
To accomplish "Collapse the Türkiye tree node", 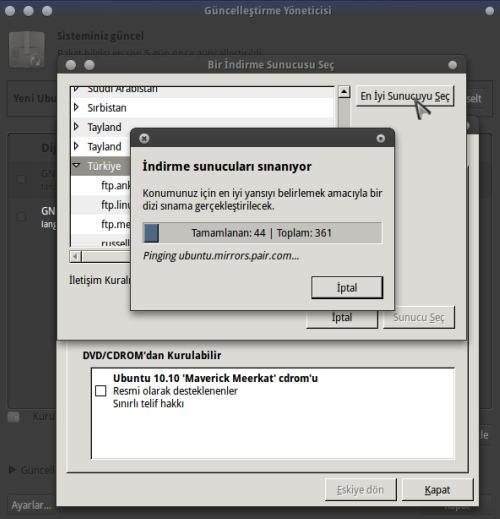I will pyautogui.click(x=77, y=165).
